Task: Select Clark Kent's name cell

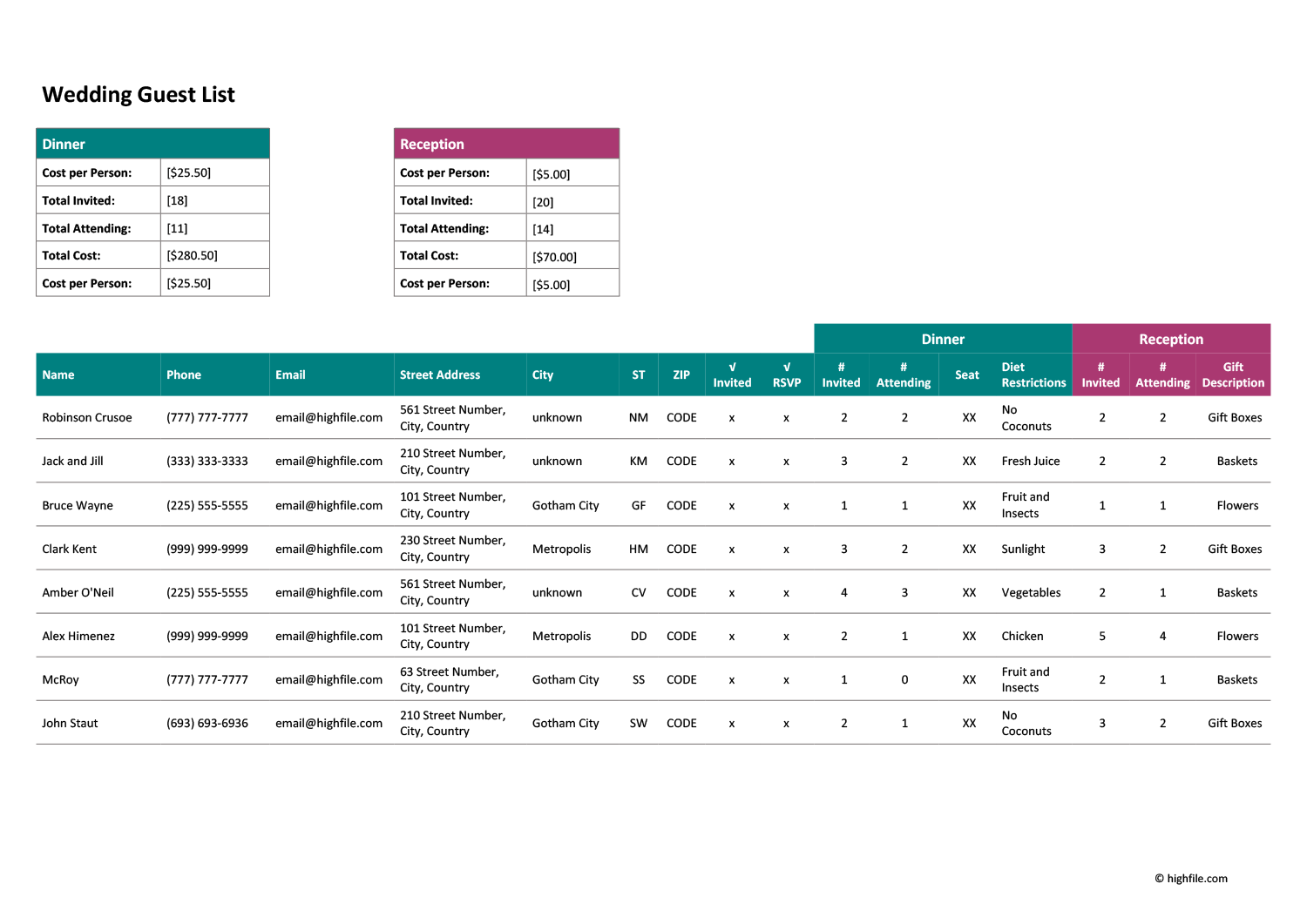Action: (x=69, y=549)
